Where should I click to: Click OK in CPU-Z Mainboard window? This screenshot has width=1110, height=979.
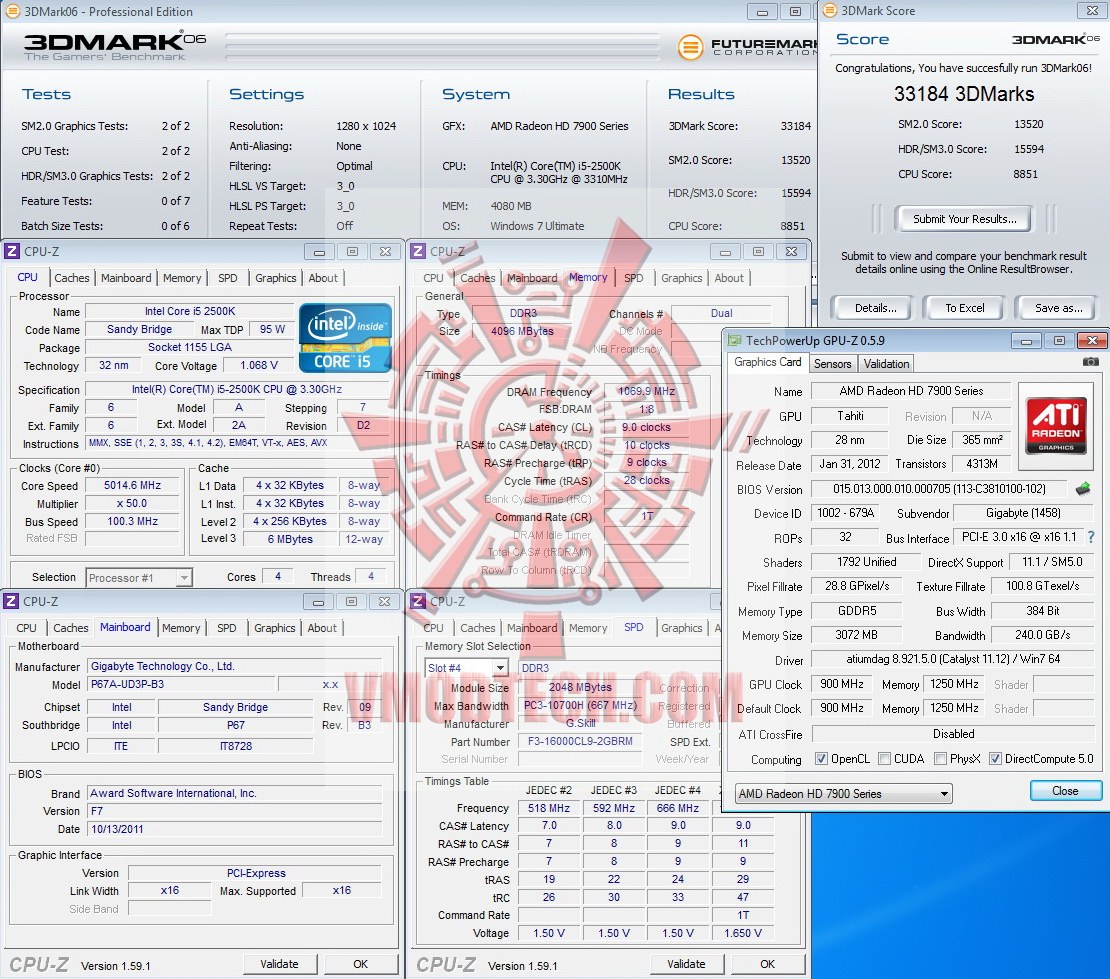point(360,964)
